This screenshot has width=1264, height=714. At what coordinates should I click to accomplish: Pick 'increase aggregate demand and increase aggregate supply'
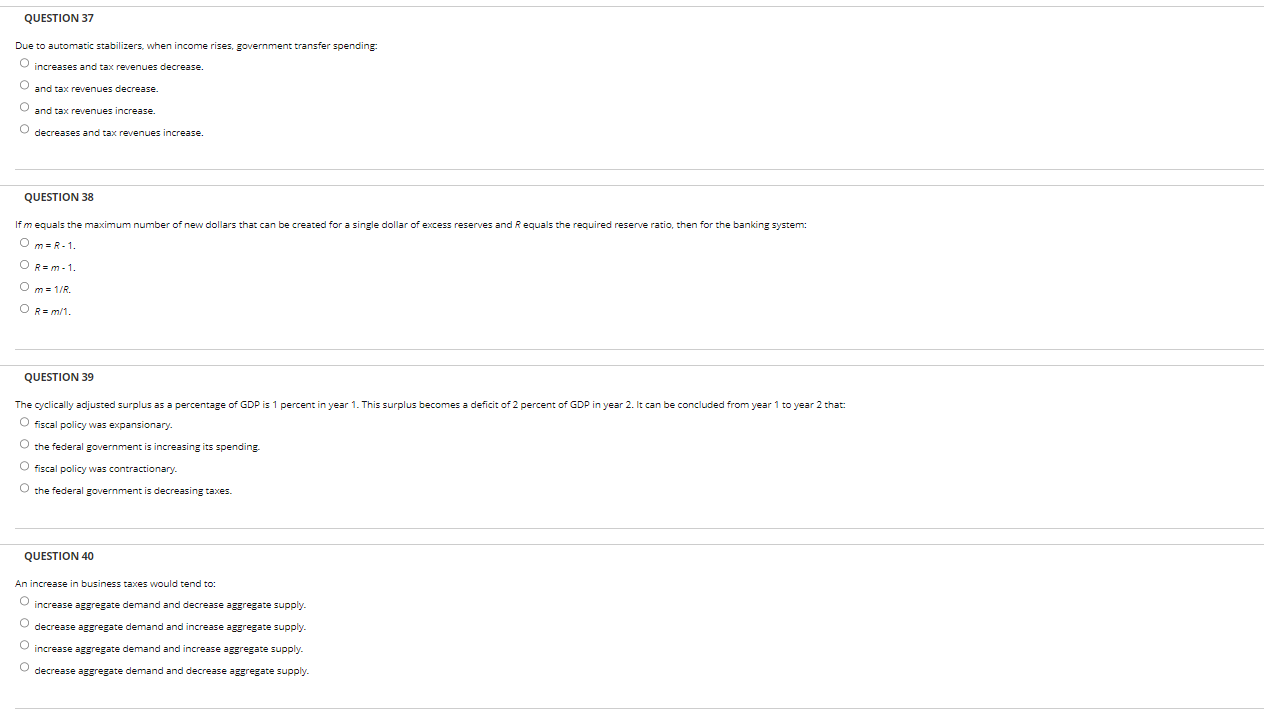(x=23, y=646)
